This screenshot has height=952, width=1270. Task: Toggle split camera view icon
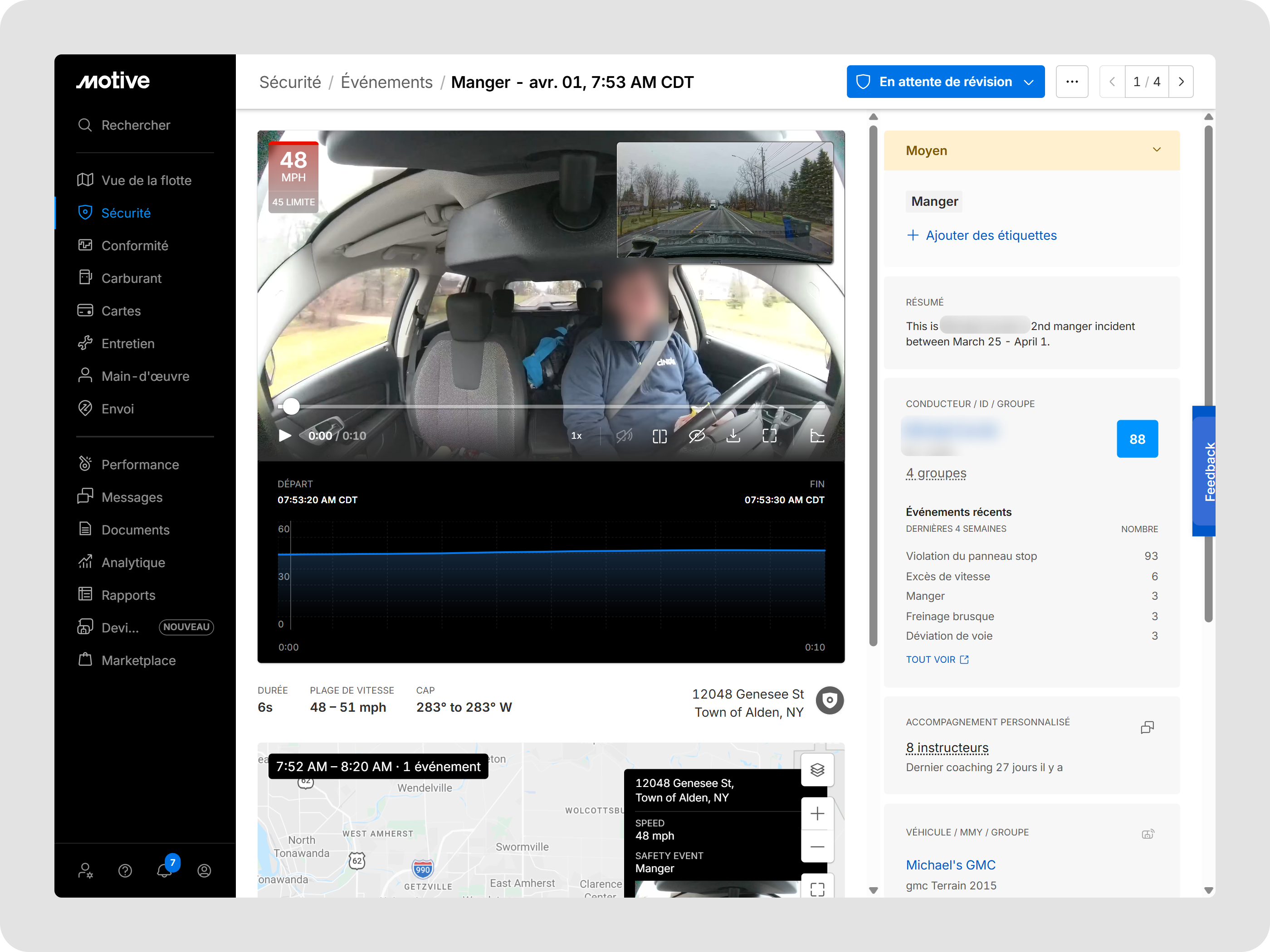(659, 436)
